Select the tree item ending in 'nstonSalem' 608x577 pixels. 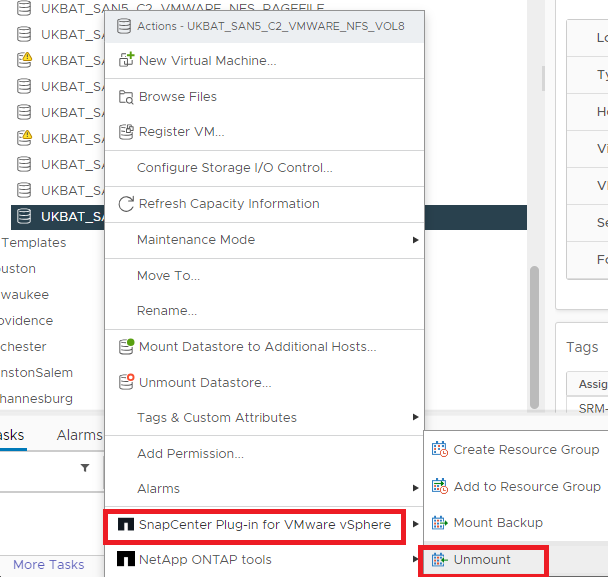click(36, 373)
